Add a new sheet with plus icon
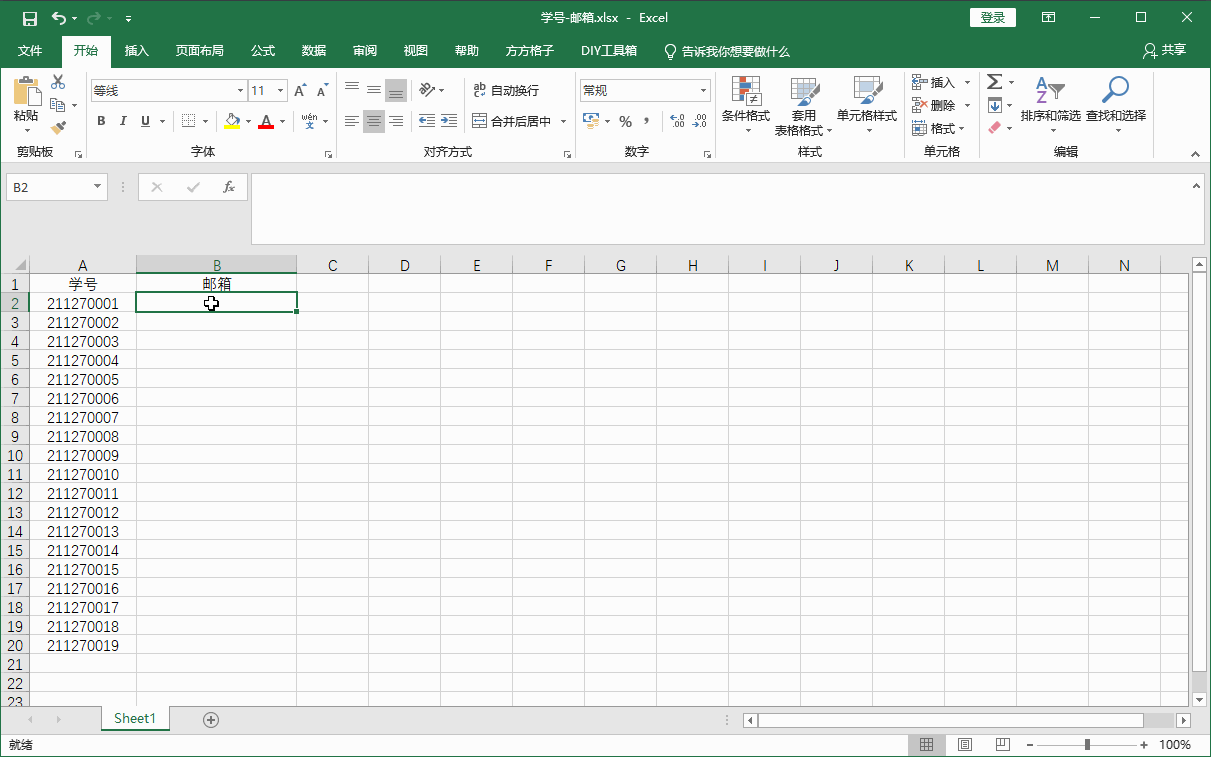 point(211,719)
